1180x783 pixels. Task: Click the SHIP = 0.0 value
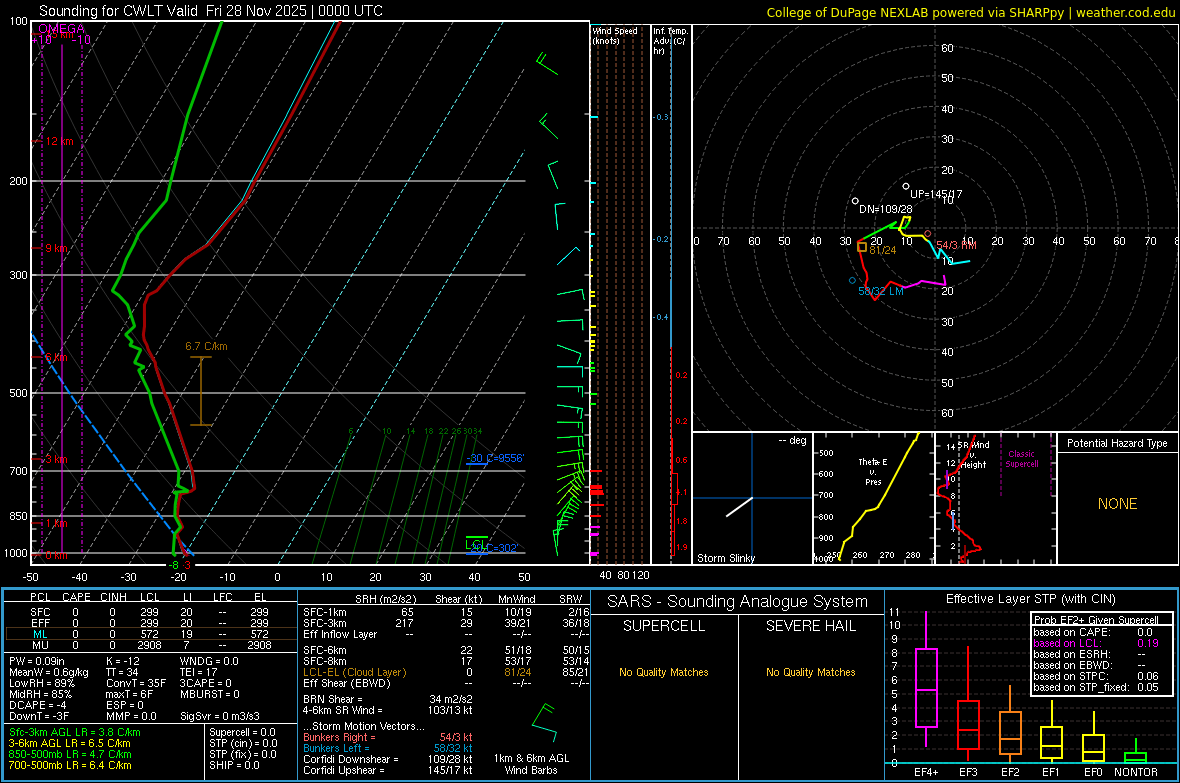tap(234, 765)
